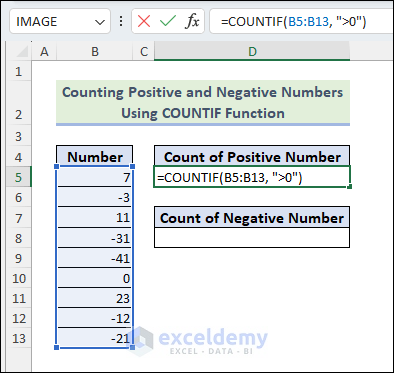Select row 5 header
Screen dimensions: 394x373
click(18, 177)
